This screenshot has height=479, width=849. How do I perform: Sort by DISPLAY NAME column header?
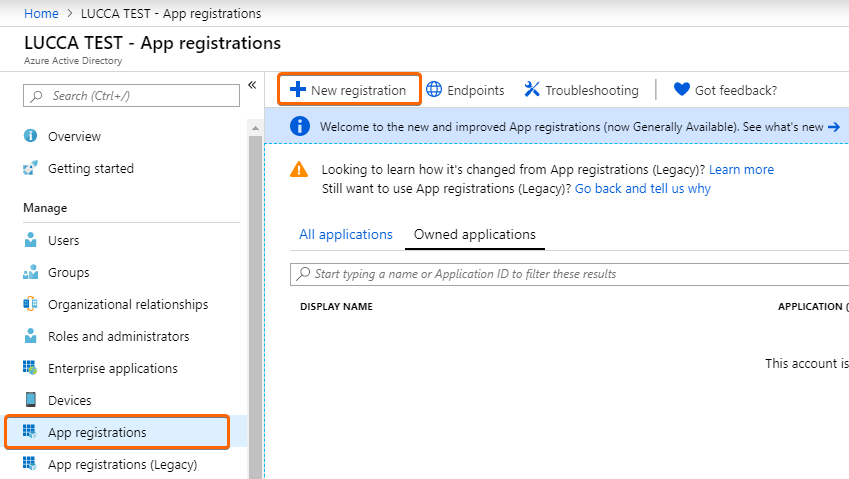pos(336,306)
